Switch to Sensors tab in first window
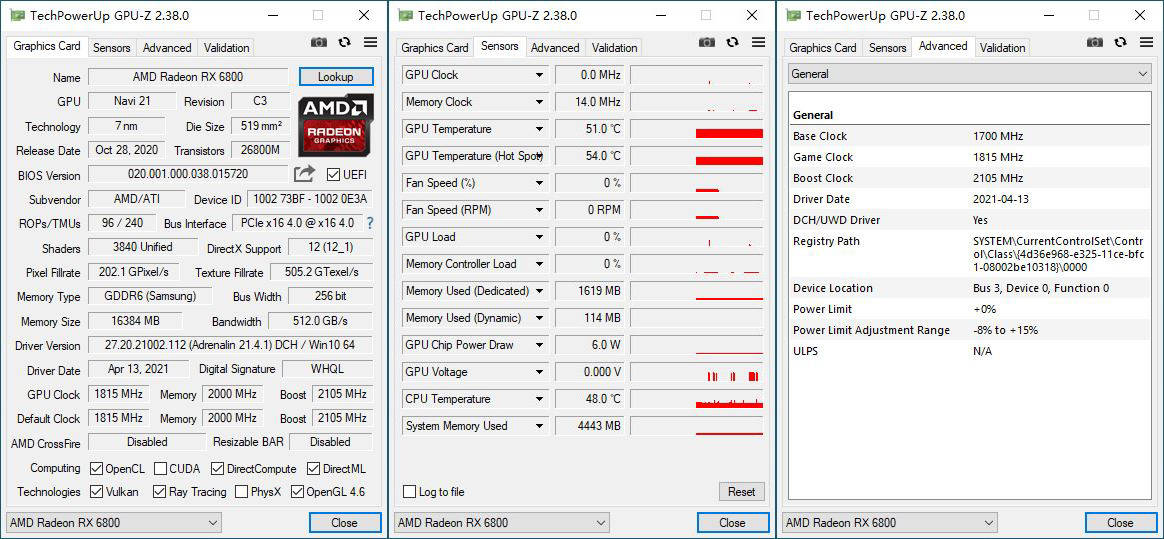The width and height of the screenshot is (1164, 539). click(x=111, y=48)
